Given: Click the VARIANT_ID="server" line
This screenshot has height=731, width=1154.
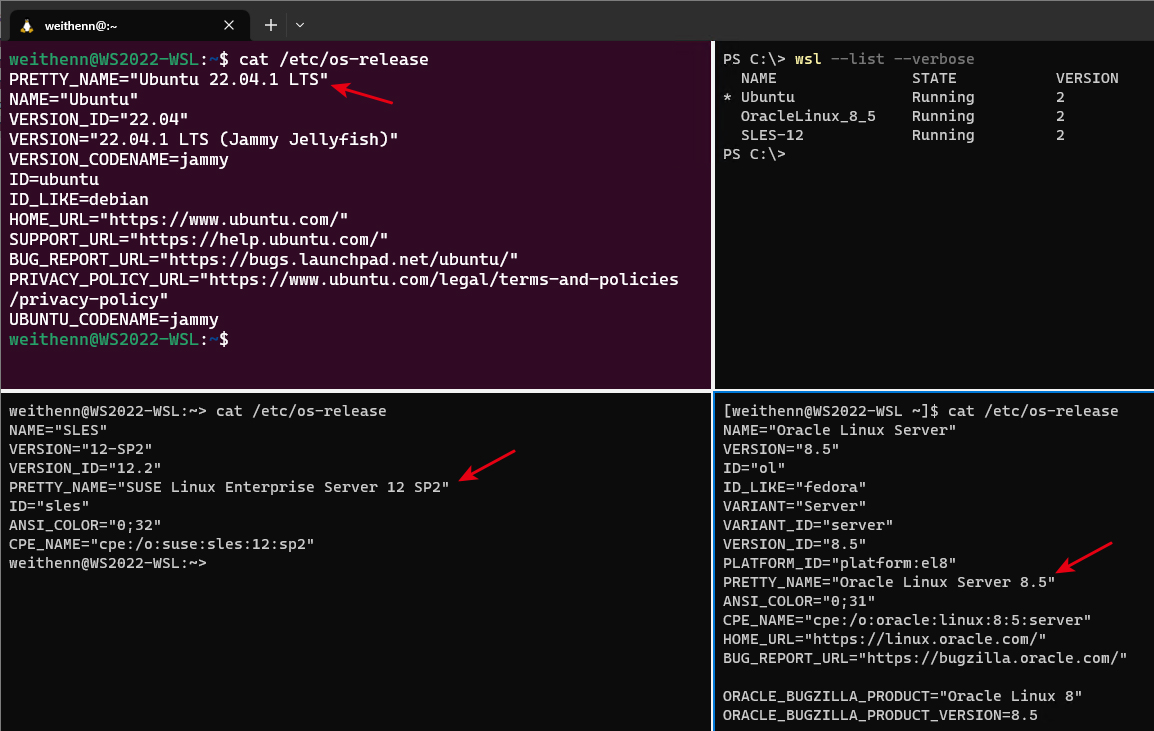Looking at the screenshot, I should pyautogui.click(x=808, y=526).
